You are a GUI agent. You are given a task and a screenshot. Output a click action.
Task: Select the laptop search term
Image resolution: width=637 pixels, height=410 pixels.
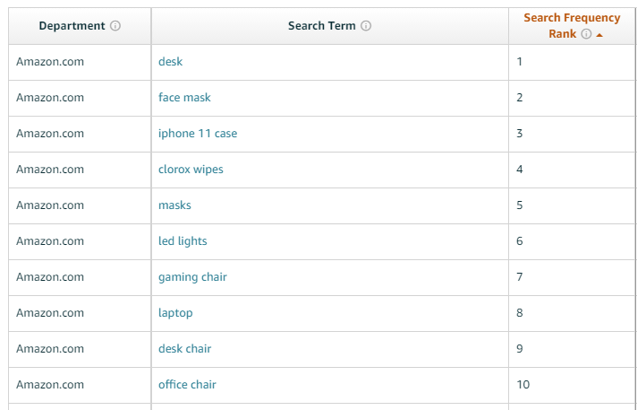[176, 313]
